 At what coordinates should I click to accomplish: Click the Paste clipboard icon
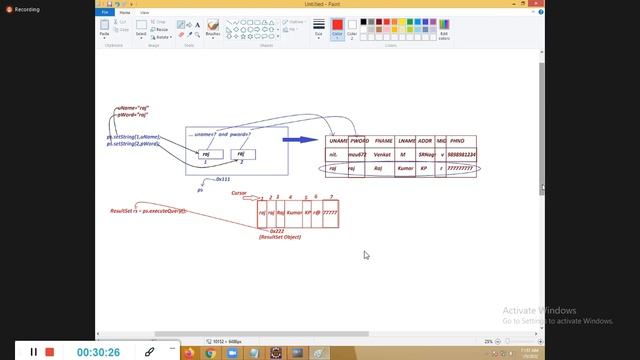point(104,24)
